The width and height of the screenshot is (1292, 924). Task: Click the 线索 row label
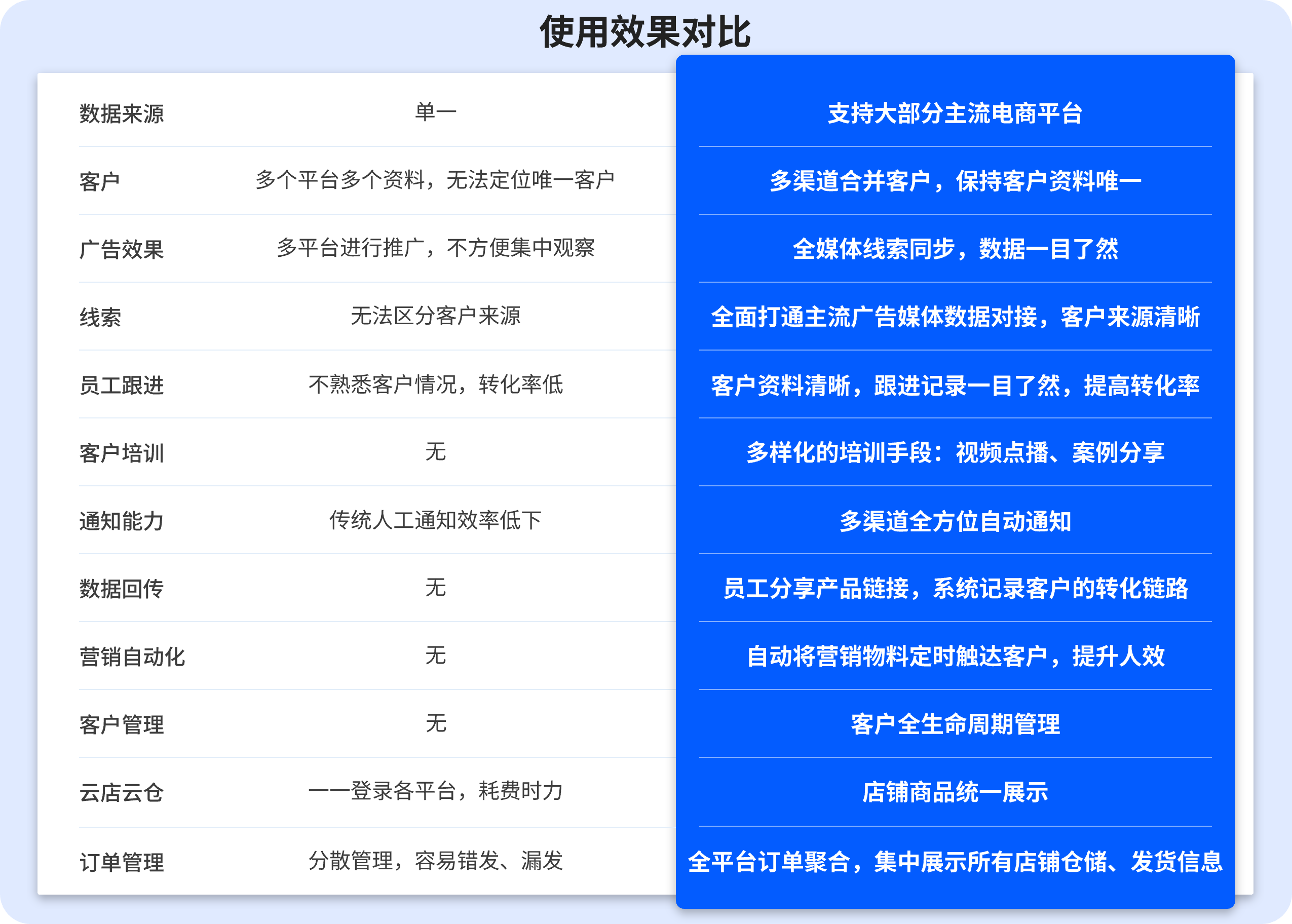tap(100, 317)
